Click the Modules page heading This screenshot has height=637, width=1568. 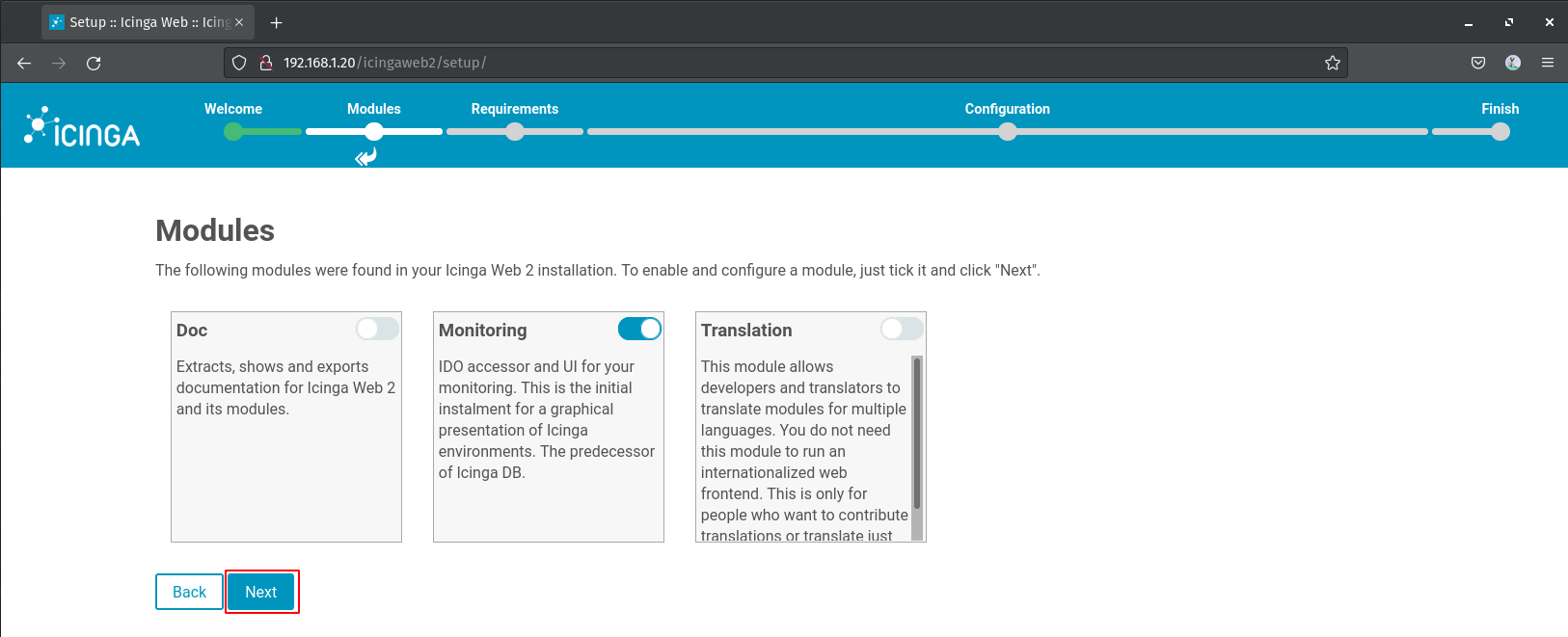tap(215, 230)
